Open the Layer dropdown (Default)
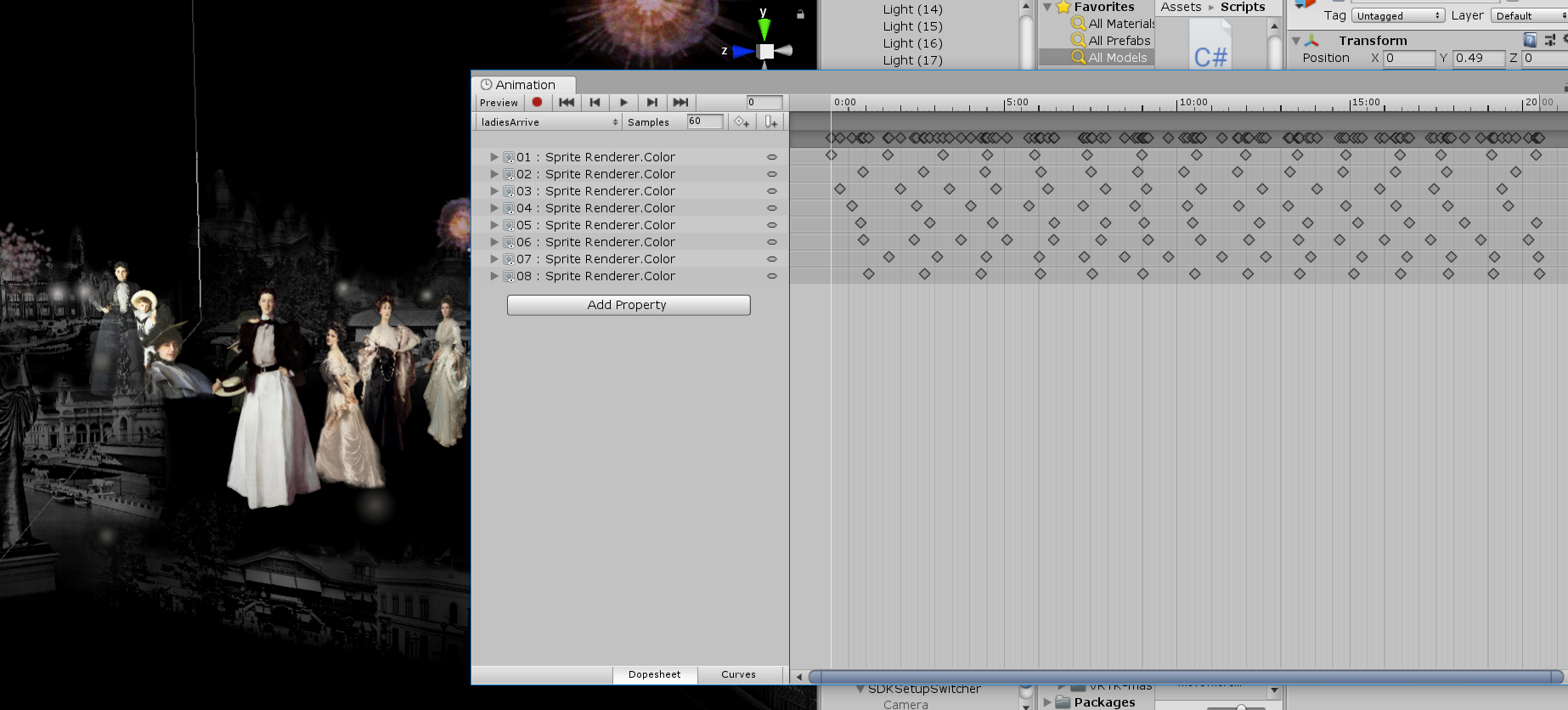1568x710 pixels. tap(1529, 16)
